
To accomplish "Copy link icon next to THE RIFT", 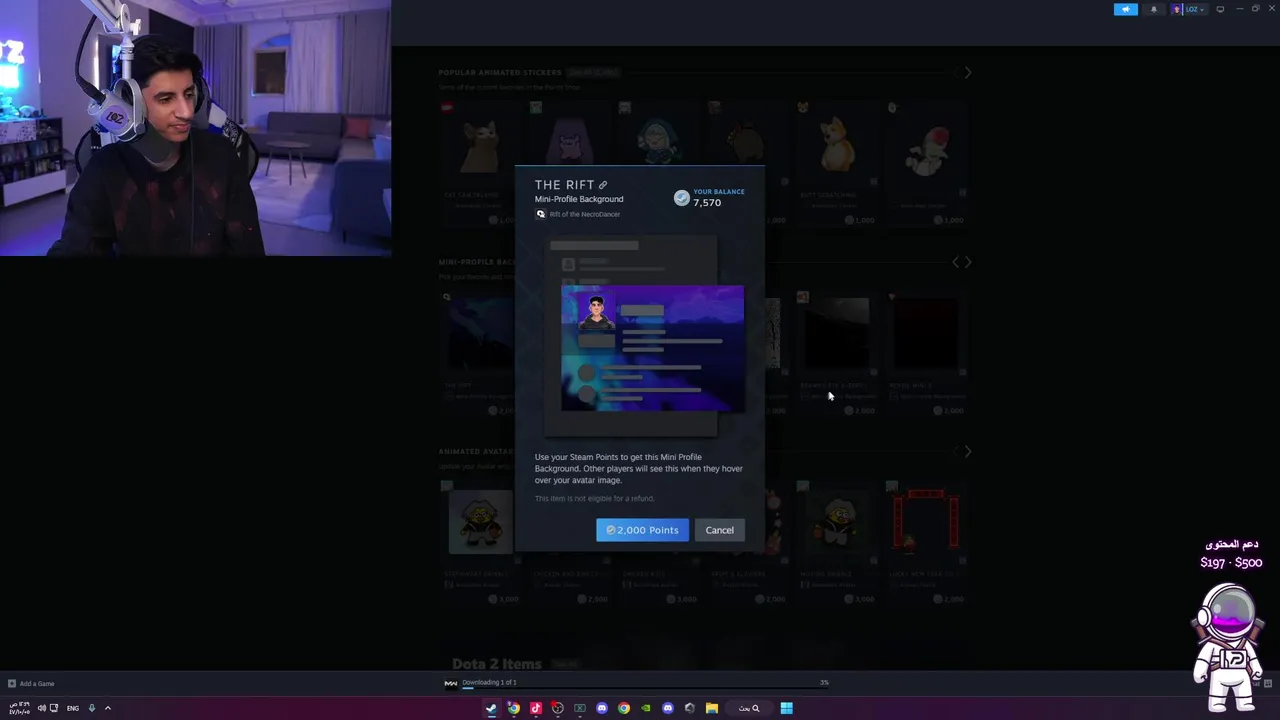I will 603,185.
